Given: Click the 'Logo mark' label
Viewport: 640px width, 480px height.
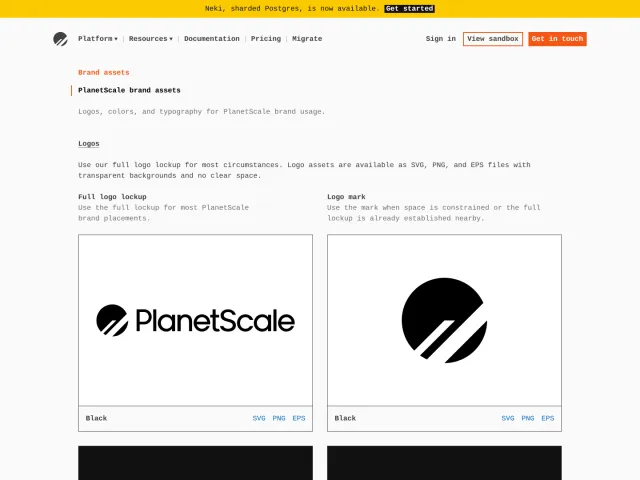Looking at the screenshot, I should point(346,197).
